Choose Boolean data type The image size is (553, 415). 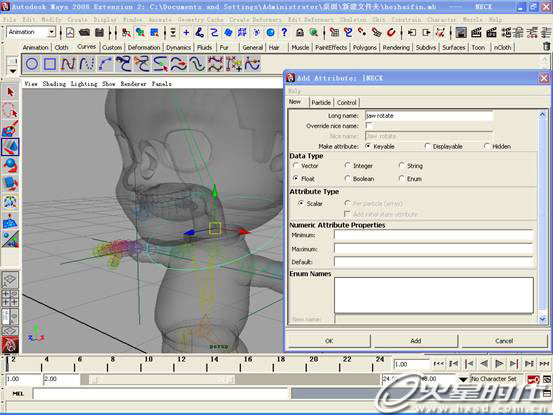(x=347, y=178)
